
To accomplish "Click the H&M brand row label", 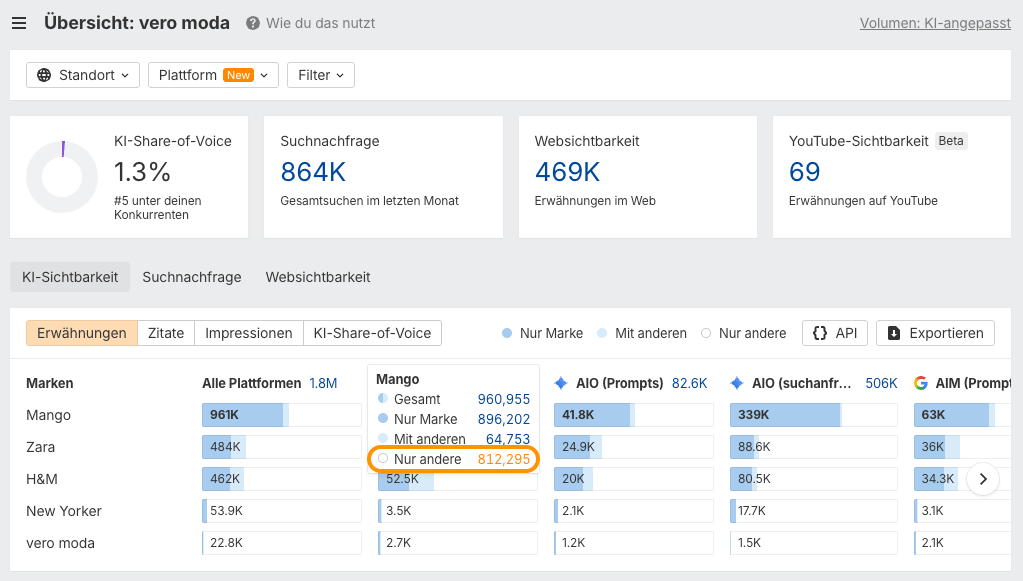I will (42, 479).
